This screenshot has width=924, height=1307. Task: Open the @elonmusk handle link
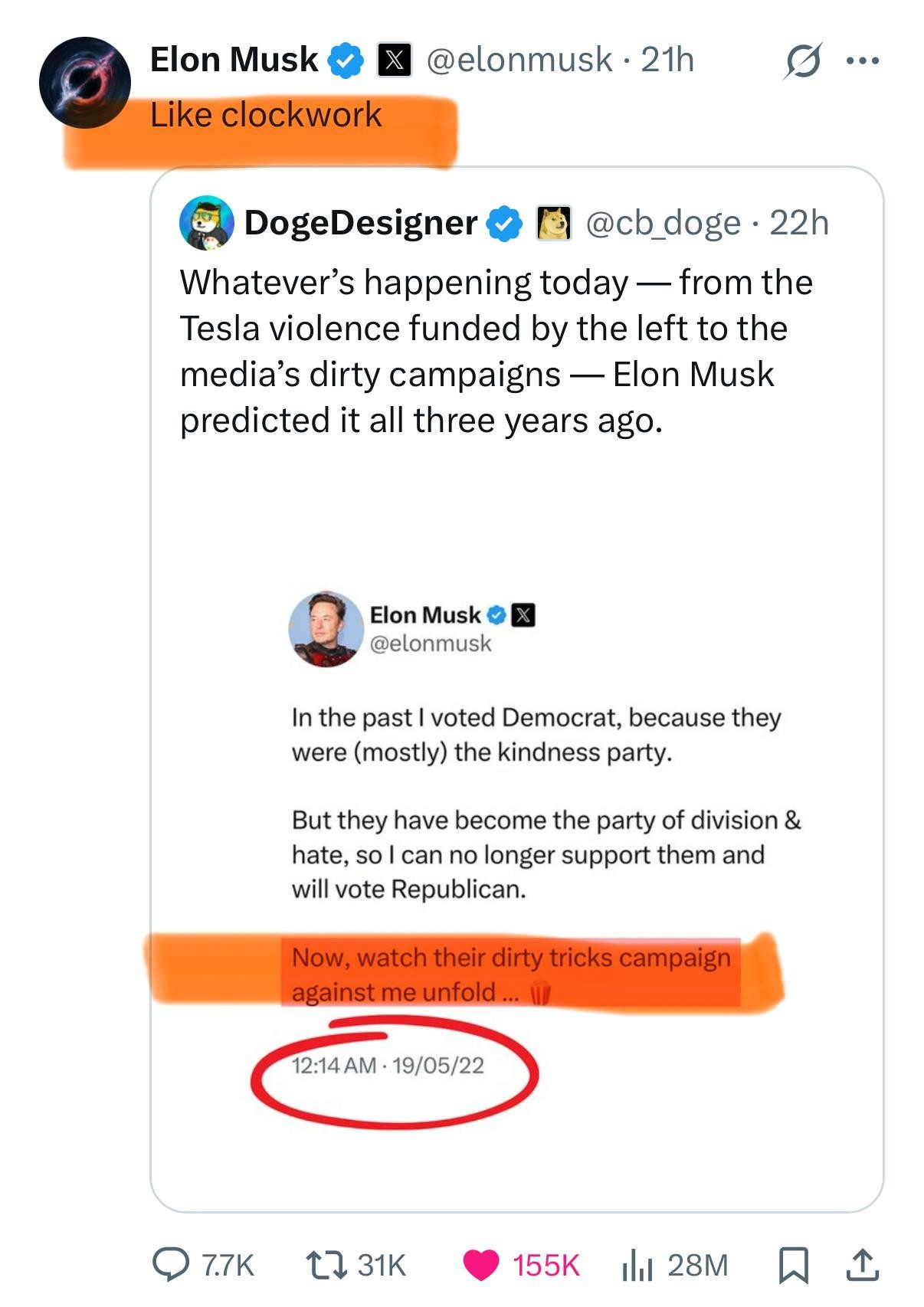[x=519, y=60]
